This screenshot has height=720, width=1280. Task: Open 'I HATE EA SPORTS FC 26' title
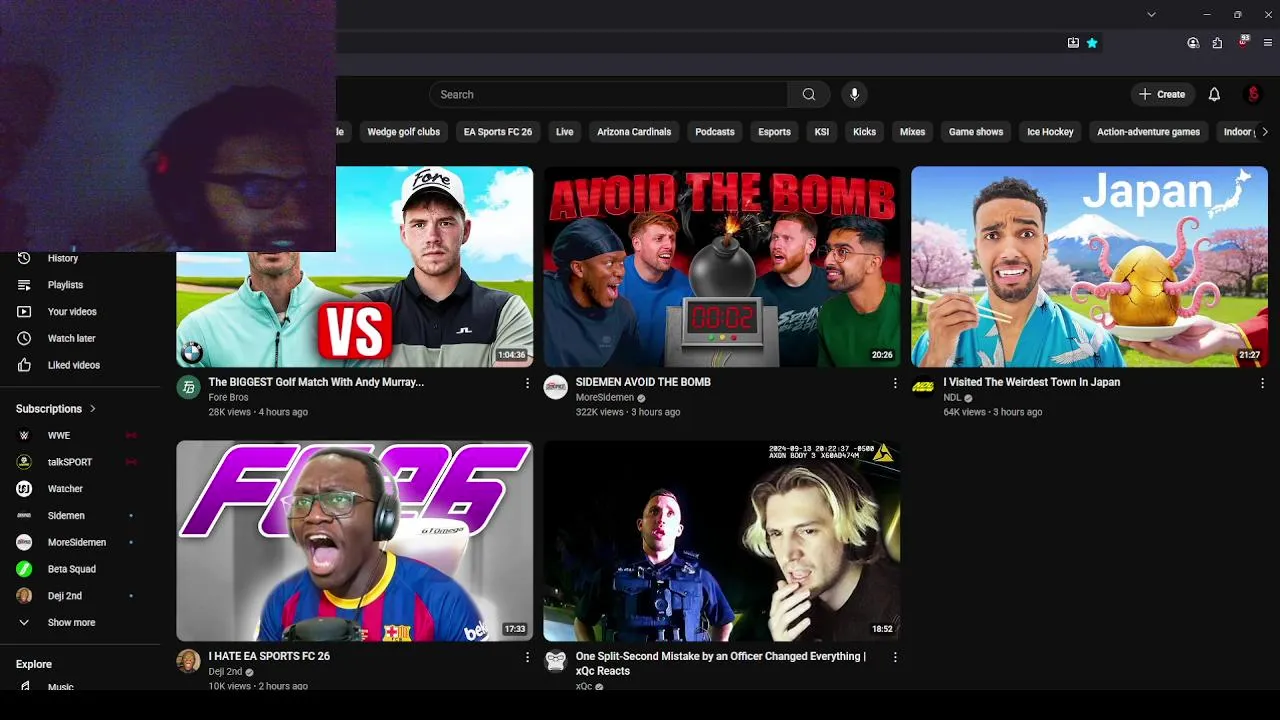(x=269, y=656)
